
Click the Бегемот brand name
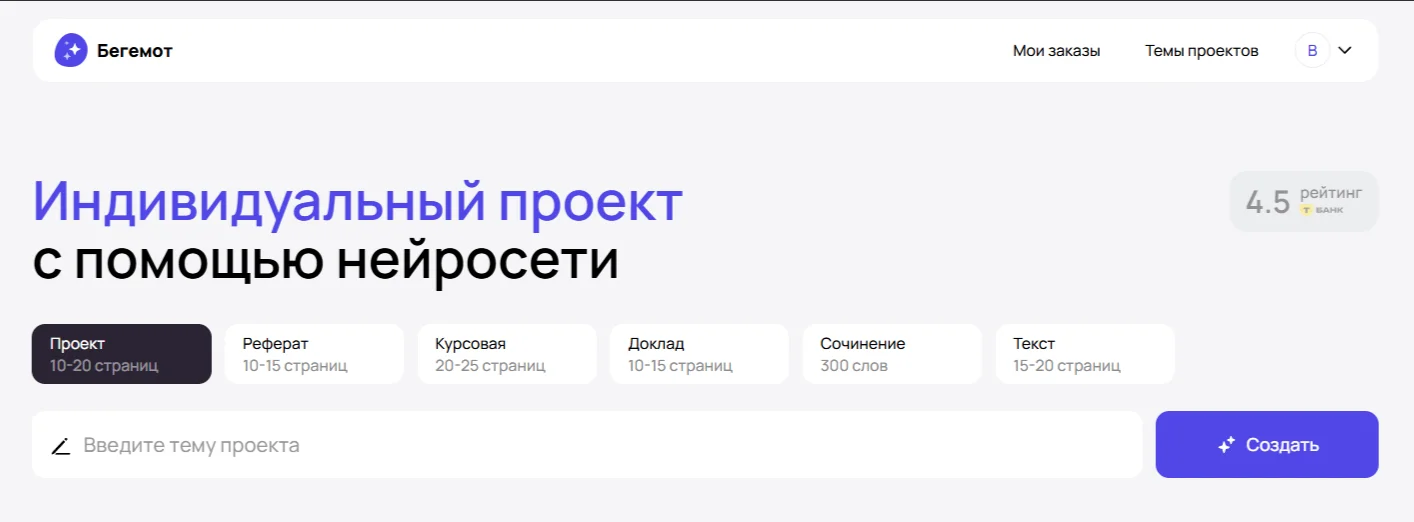[x=135, y=51]
